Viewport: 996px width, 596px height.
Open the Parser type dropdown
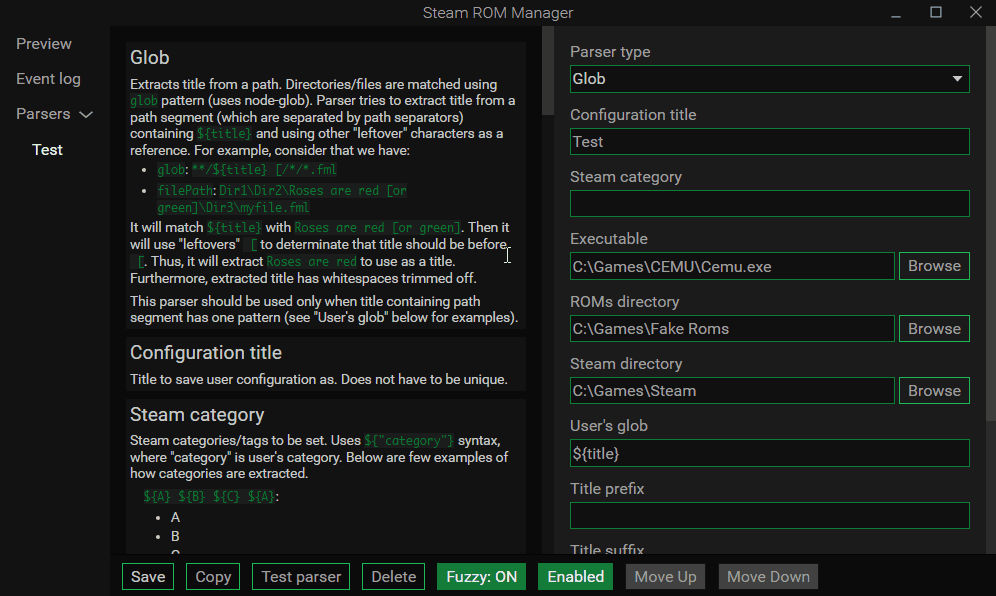tap(769, 79)
